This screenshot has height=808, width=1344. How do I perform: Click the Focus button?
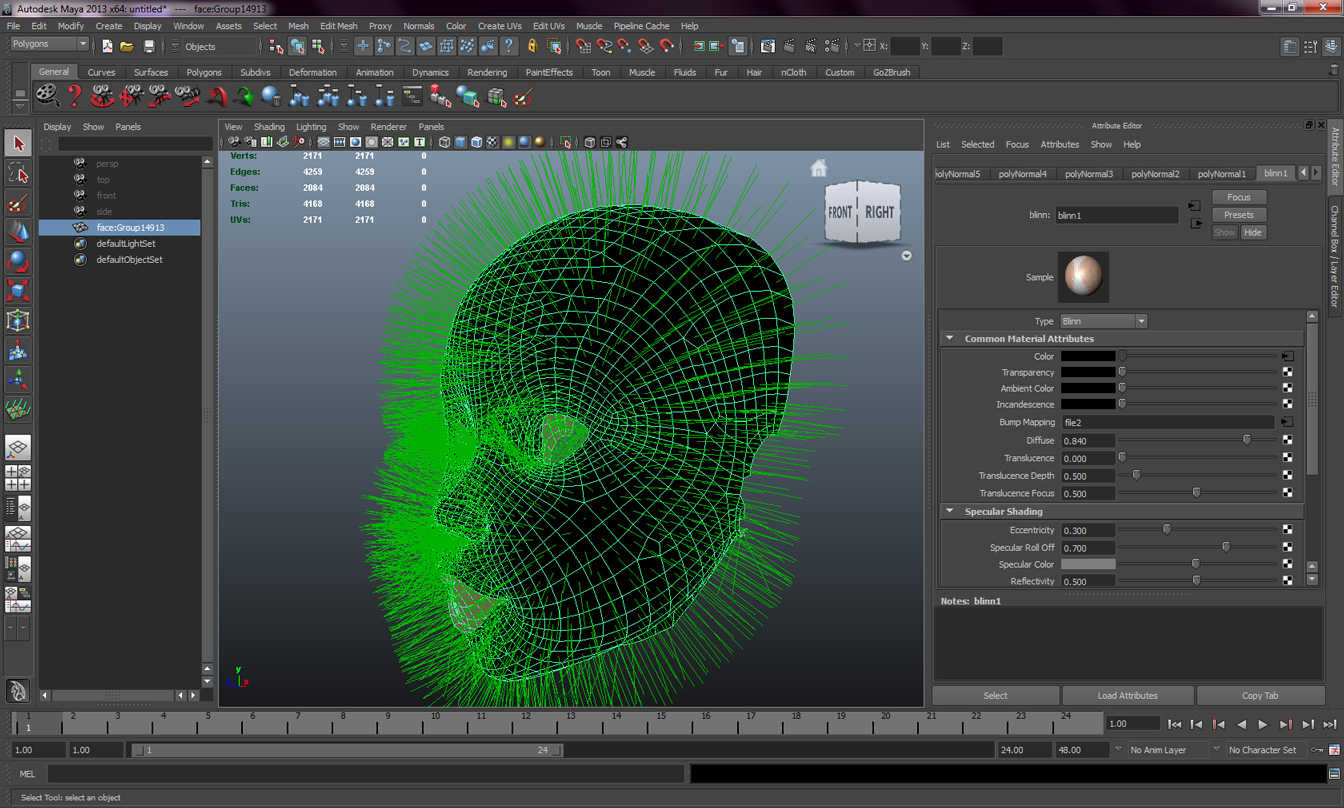point(1238,197)
